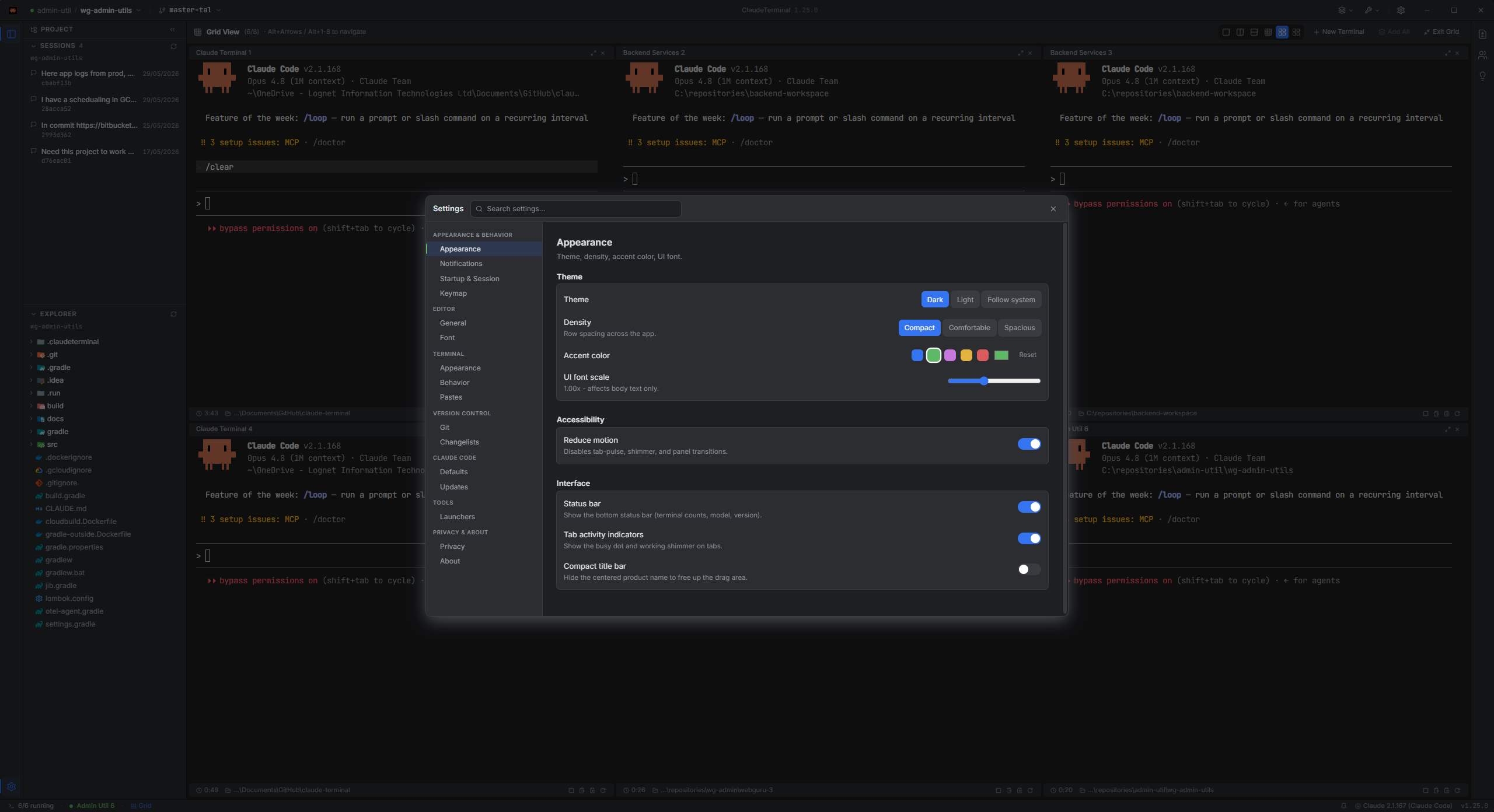Open About settings page
Screen dimensions: 1494x812
[x=484, y=561]
